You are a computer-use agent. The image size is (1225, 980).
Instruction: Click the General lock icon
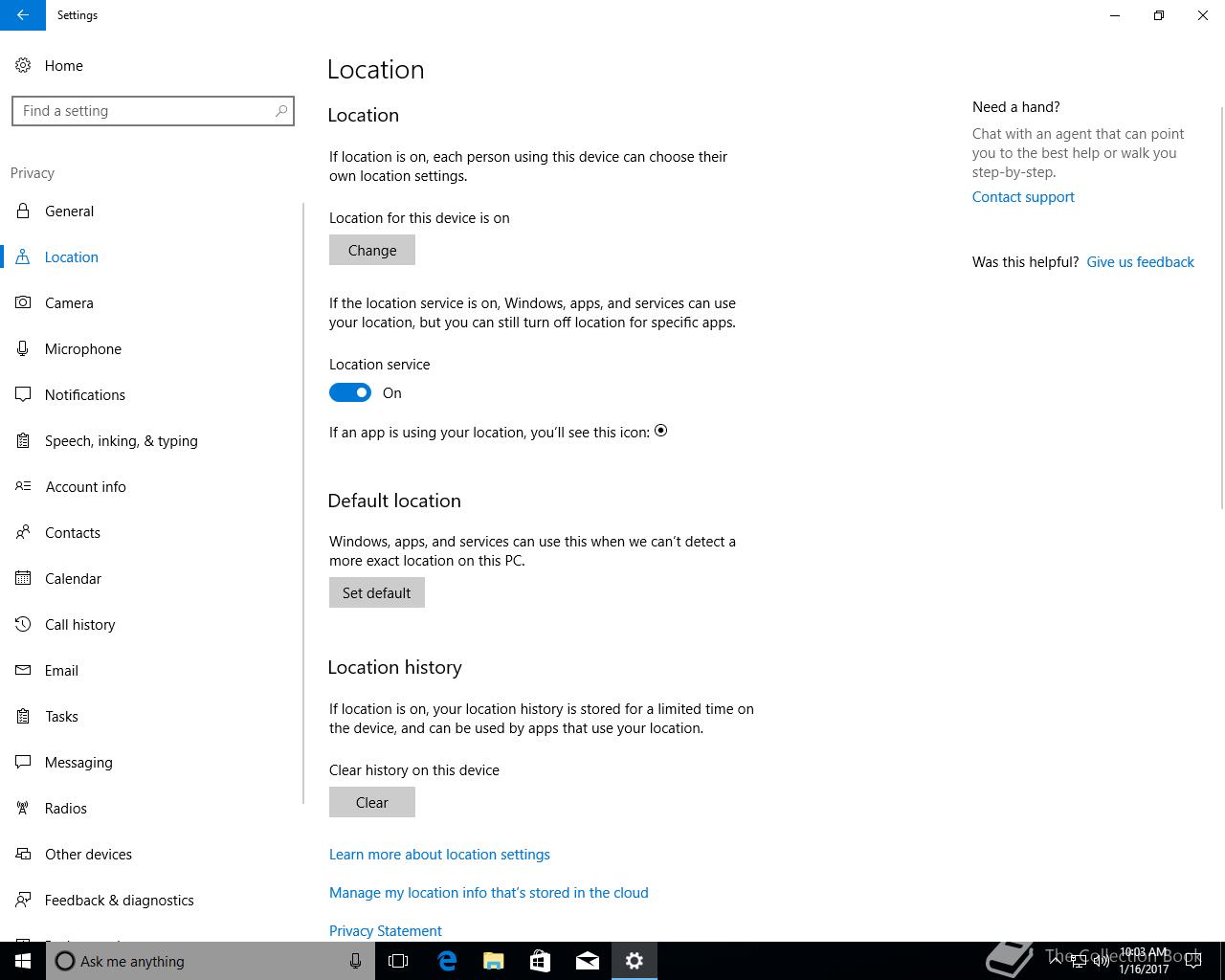tap(23, 212)
